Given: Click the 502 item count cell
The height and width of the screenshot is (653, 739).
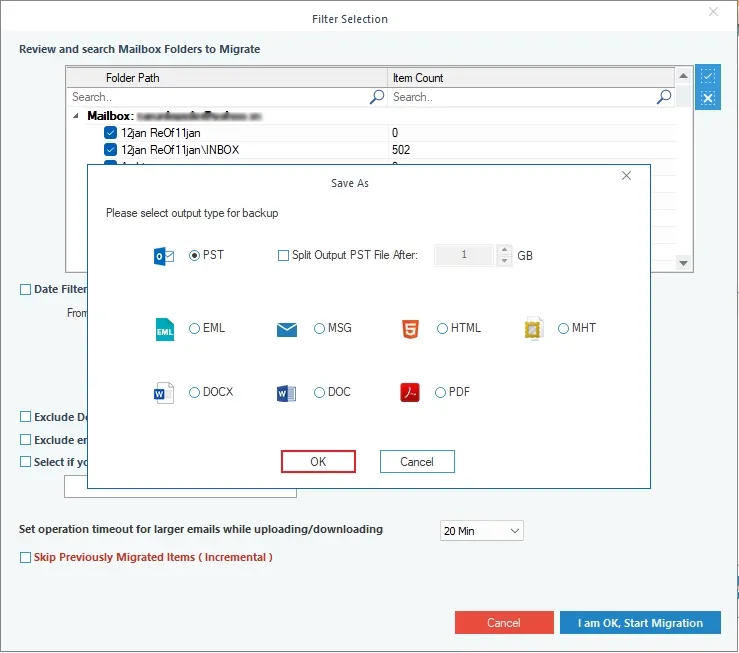Looking at the screenshot, I should (x=532, y=150).
